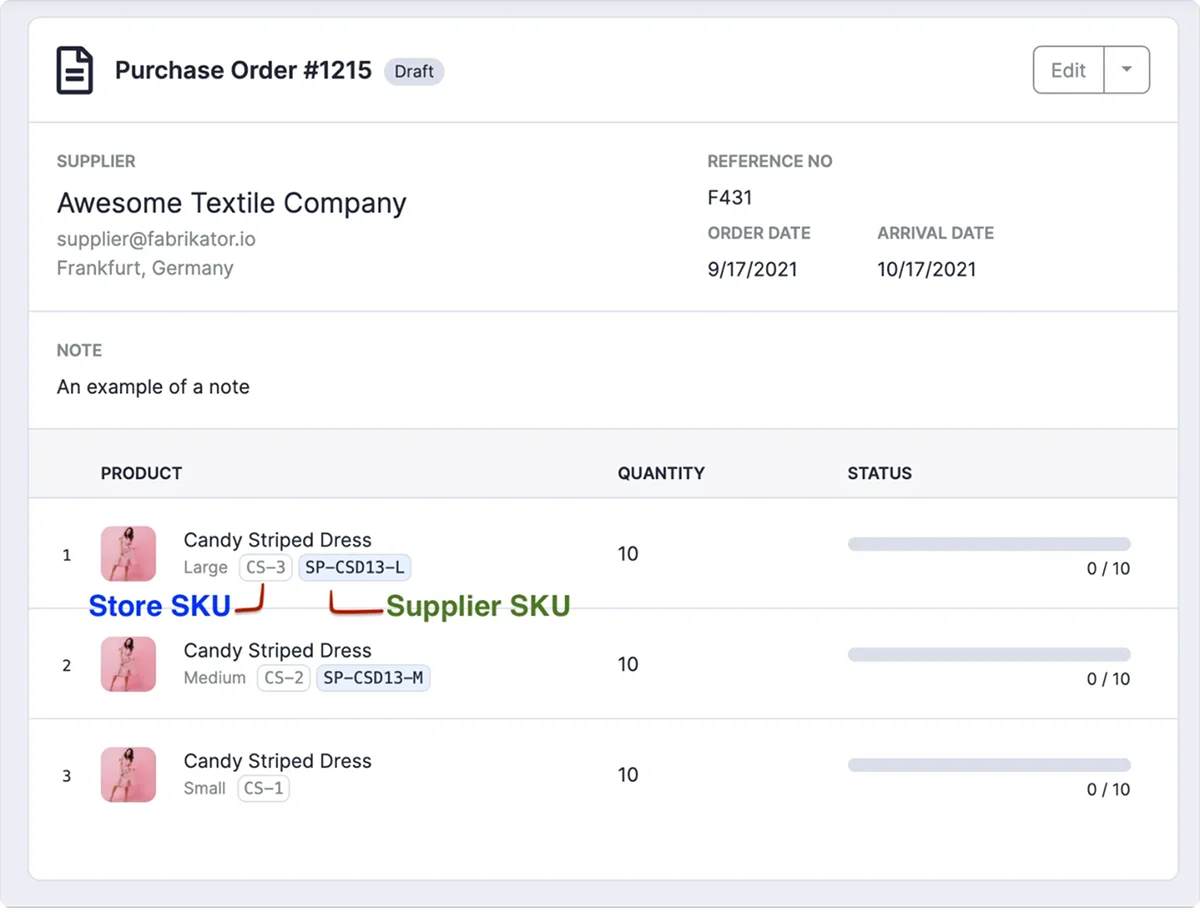Click the note text An example of a note
The width and height of the screenshot is (1200, 908).
pyautogui.click(x=153, y=387)
